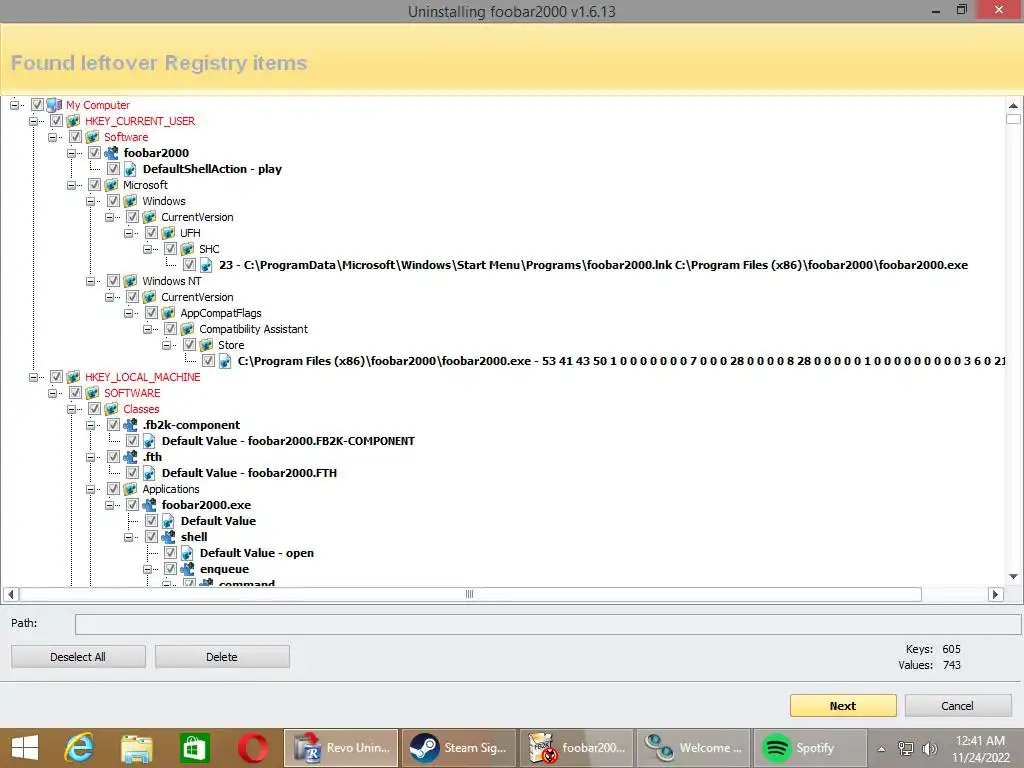This screenshot has width=1024, height=768.
Task: Click the horizontal scrollbar right arrow
Action: point(995,594)
